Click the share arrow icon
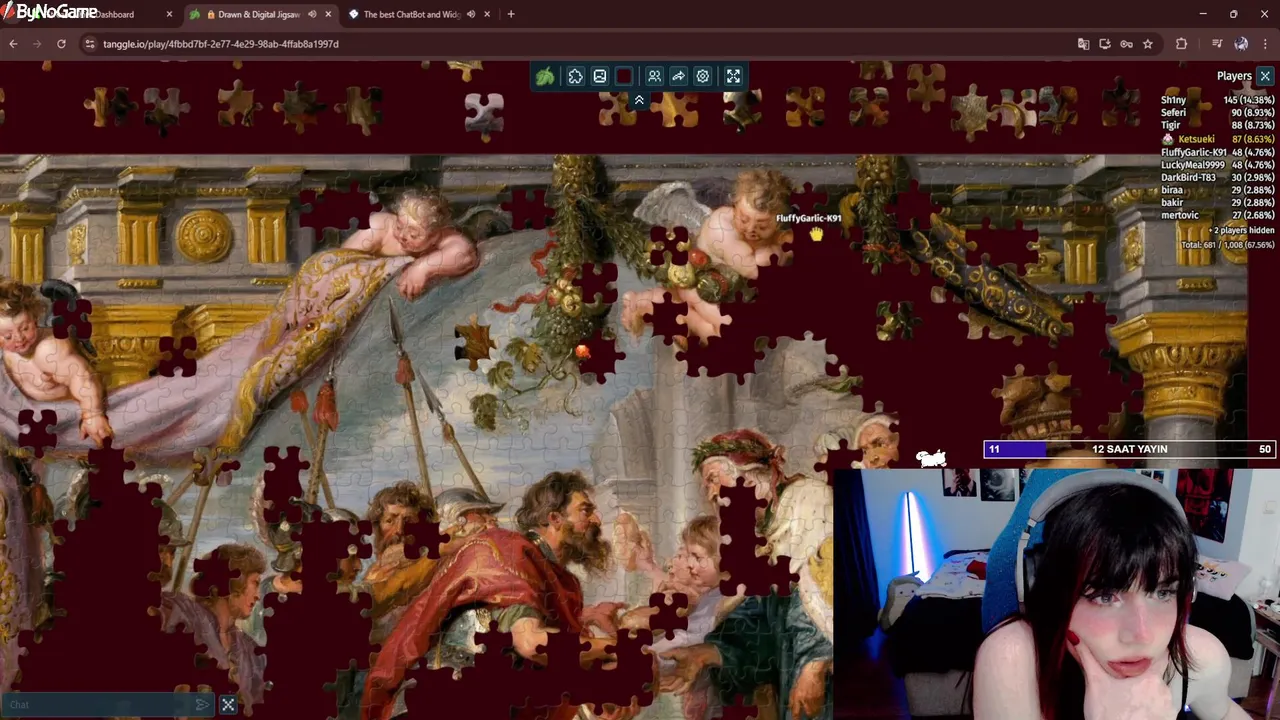Image resolution: width=1280 pixels, height=720 pixels. 678,76
